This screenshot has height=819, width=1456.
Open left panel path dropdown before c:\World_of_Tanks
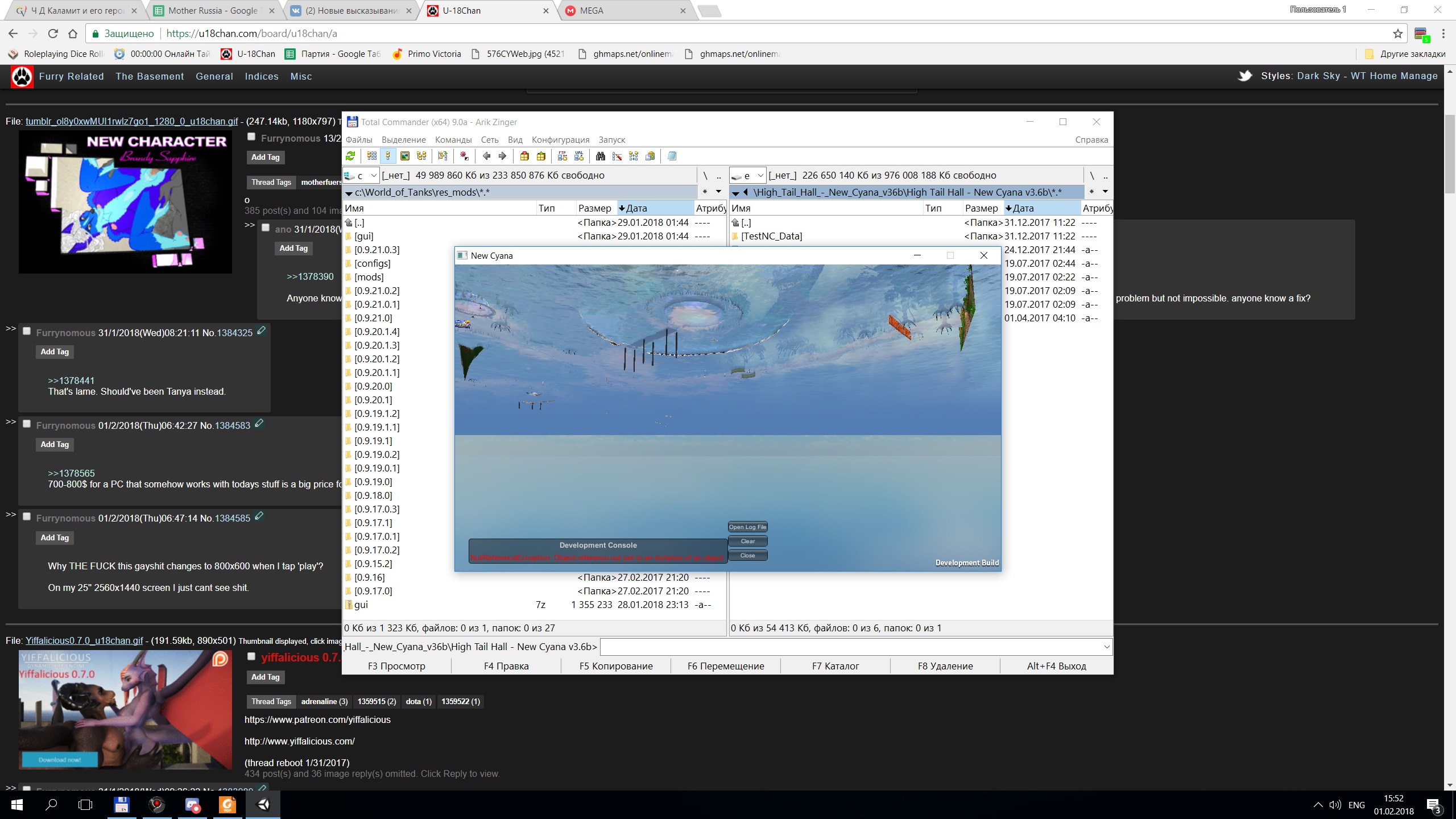tap(349, 193)
